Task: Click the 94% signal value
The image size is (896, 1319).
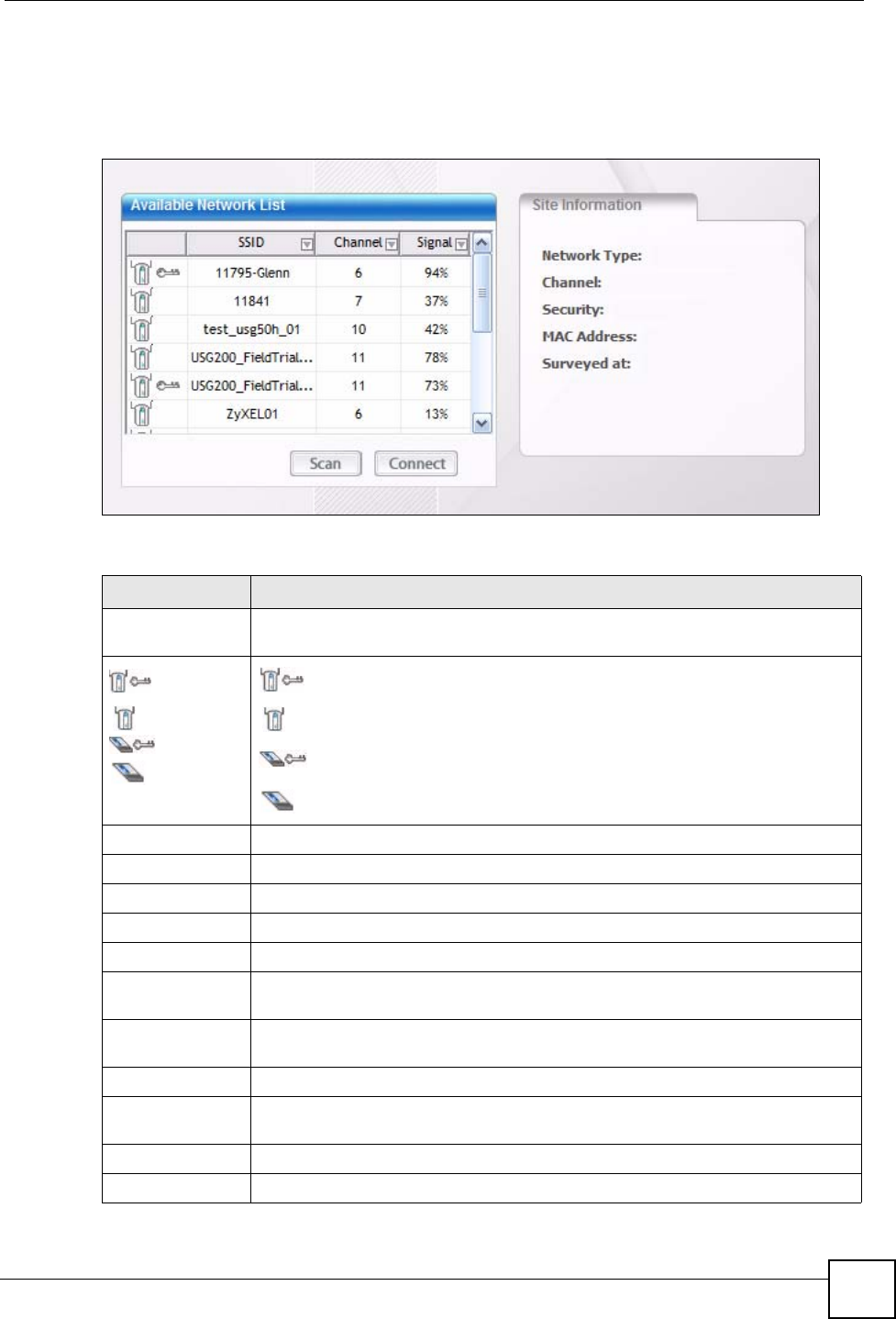Action: (x=437, y=272)
